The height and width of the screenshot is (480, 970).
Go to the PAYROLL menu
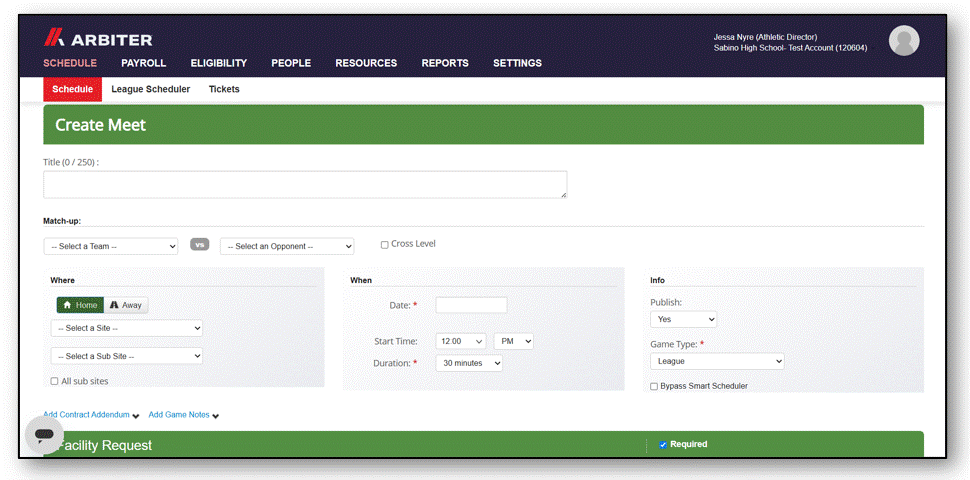pyautogui.click(x=144, y=63)
